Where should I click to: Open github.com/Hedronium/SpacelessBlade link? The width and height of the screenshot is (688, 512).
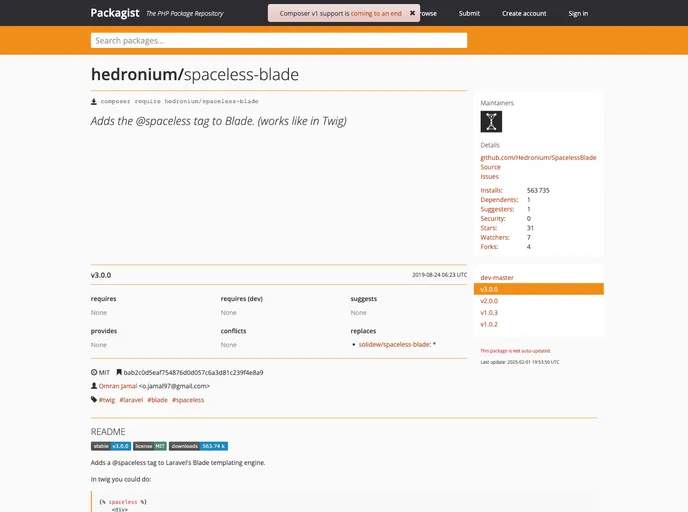tap(538, 158)
